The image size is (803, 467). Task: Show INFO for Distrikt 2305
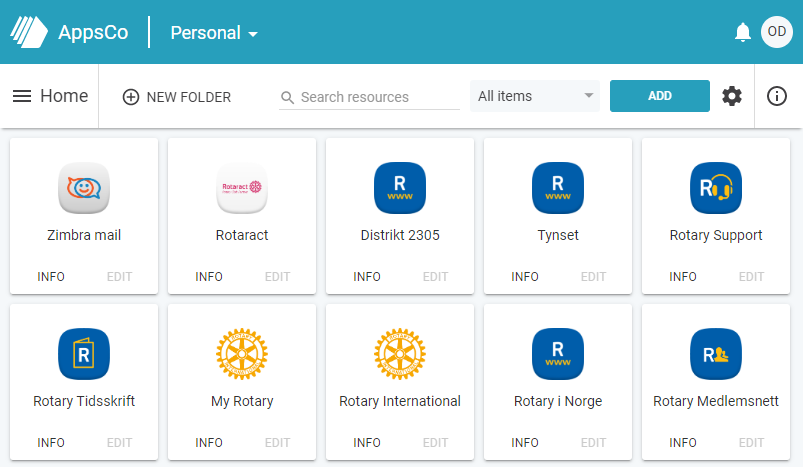367,277
